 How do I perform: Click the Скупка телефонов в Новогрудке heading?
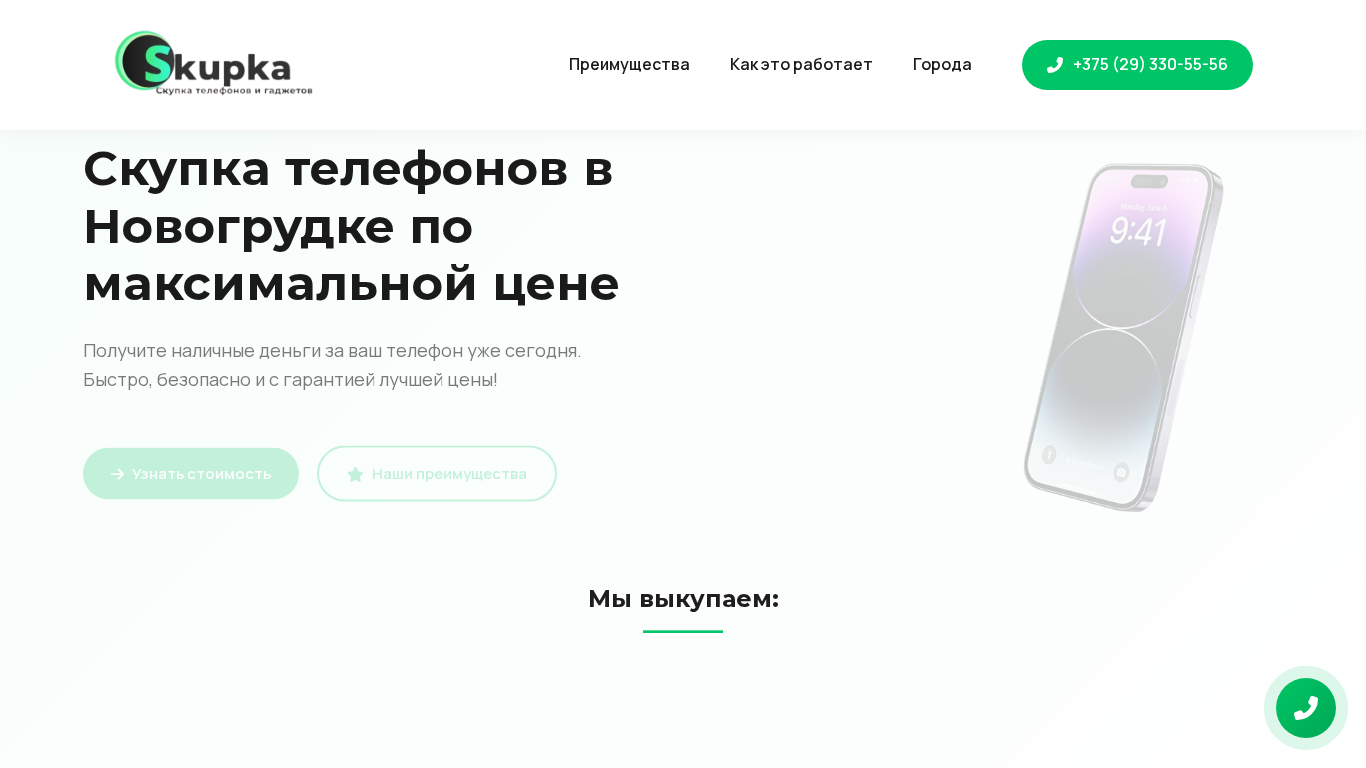352,225
